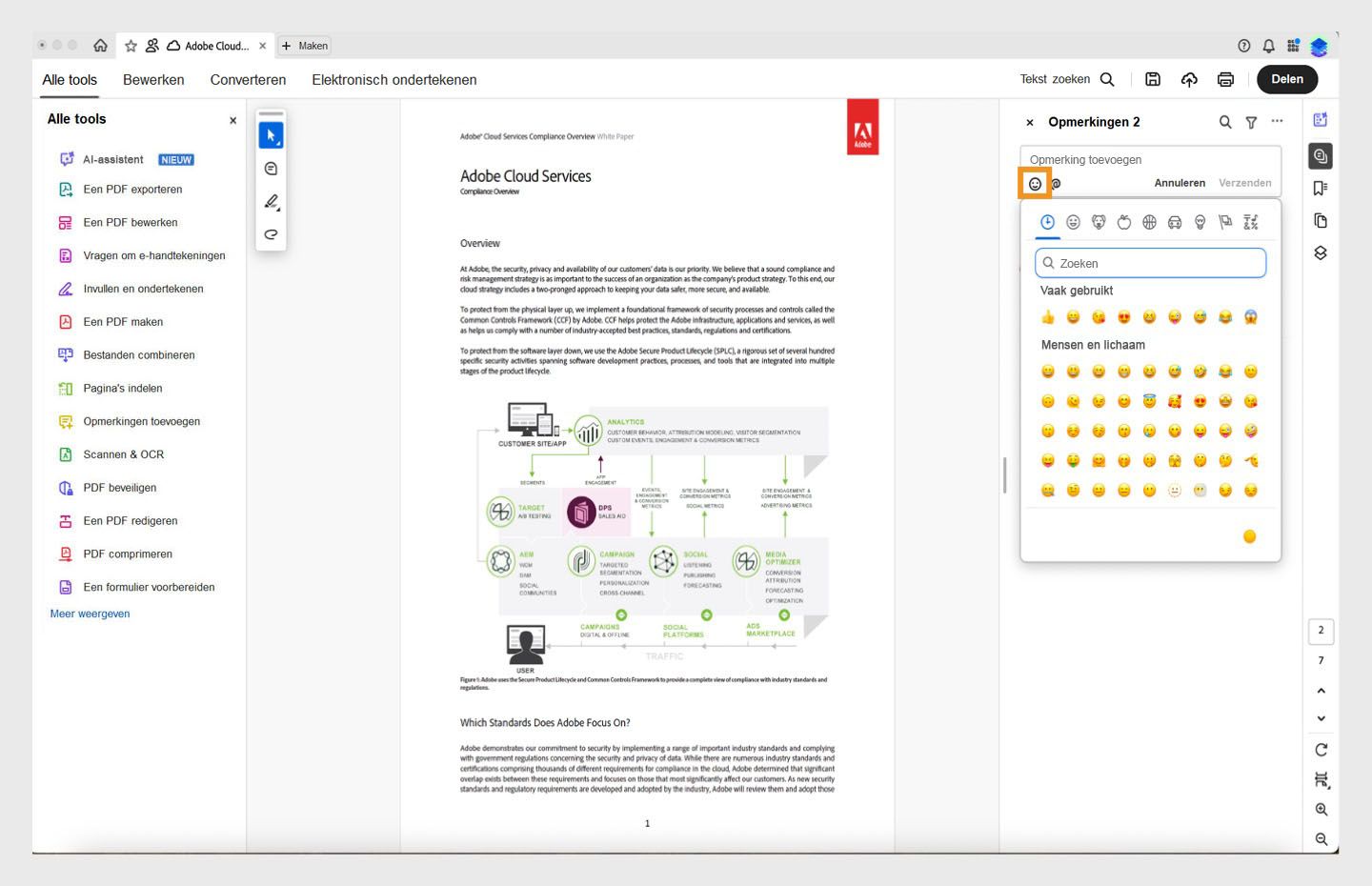Select the recently used emoji clock tab
1372x886 pixels.
[x=1047, y=223]
